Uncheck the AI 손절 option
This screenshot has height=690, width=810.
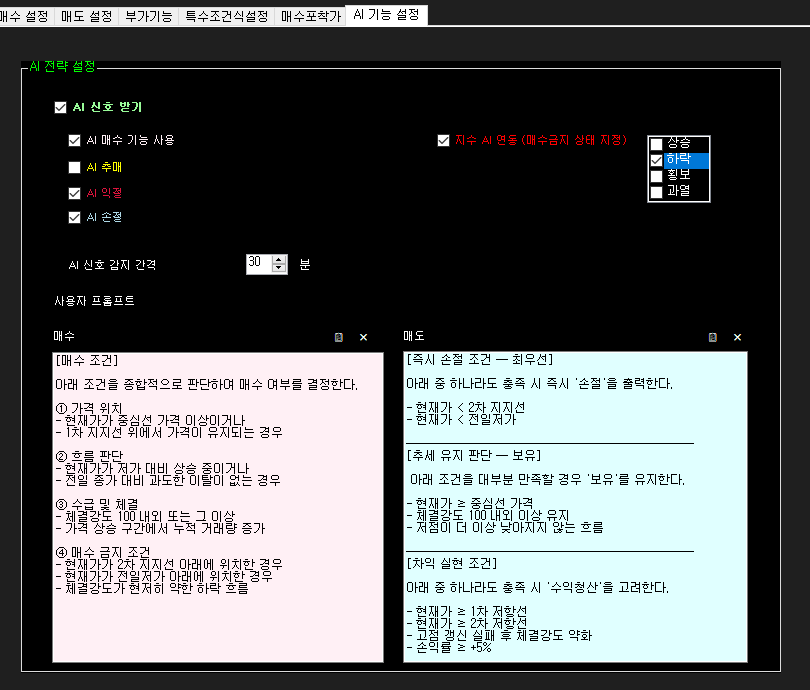[74, 217]
